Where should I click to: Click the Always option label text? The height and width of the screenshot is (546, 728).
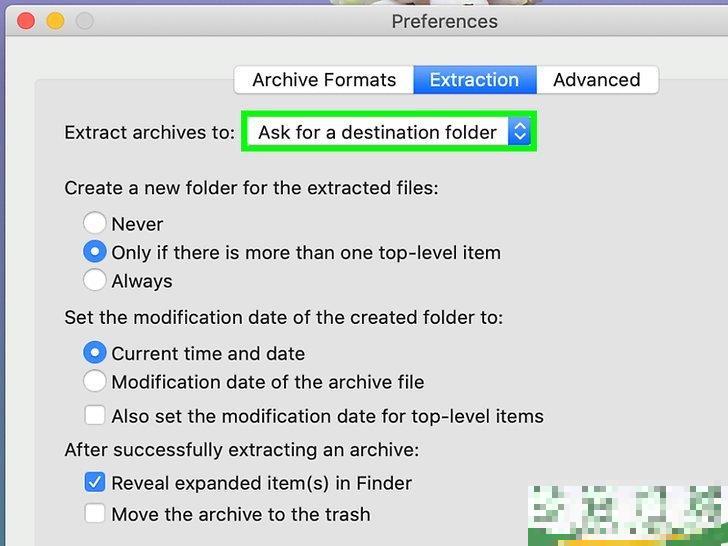pos(142,281)
